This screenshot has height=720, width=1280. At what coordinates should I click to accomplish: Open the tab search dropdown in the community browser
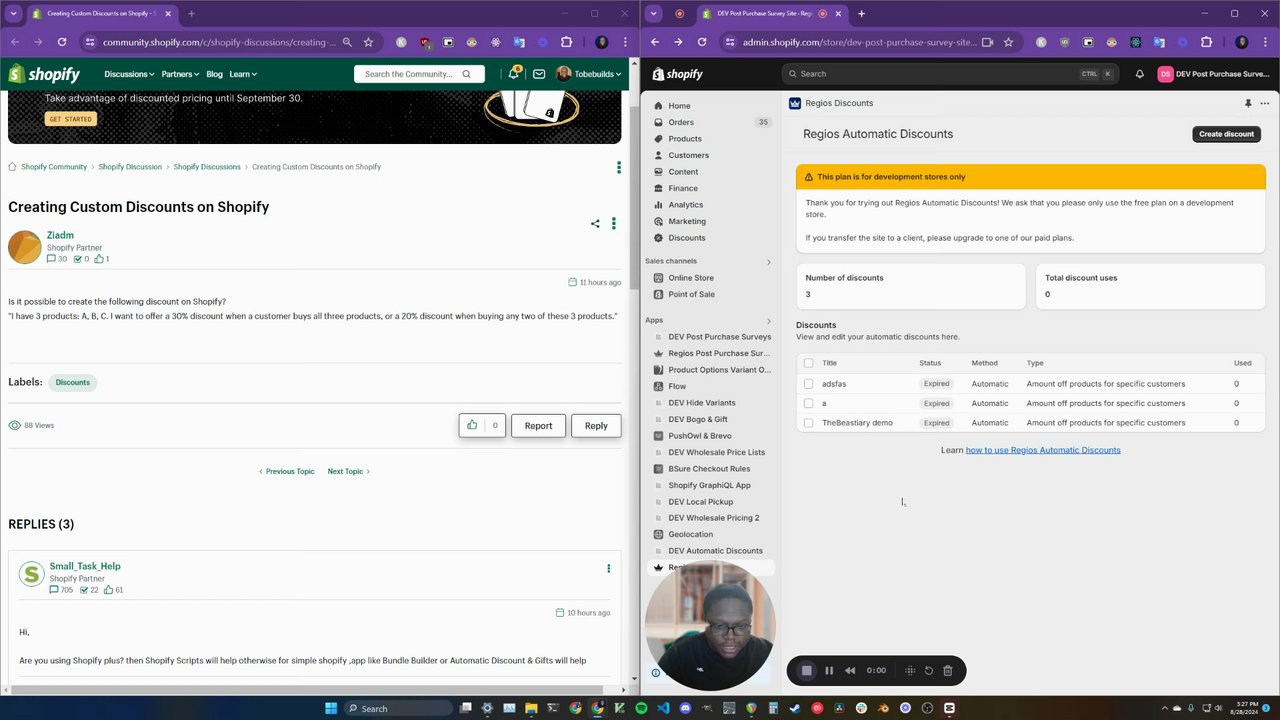tap(13, 13)
